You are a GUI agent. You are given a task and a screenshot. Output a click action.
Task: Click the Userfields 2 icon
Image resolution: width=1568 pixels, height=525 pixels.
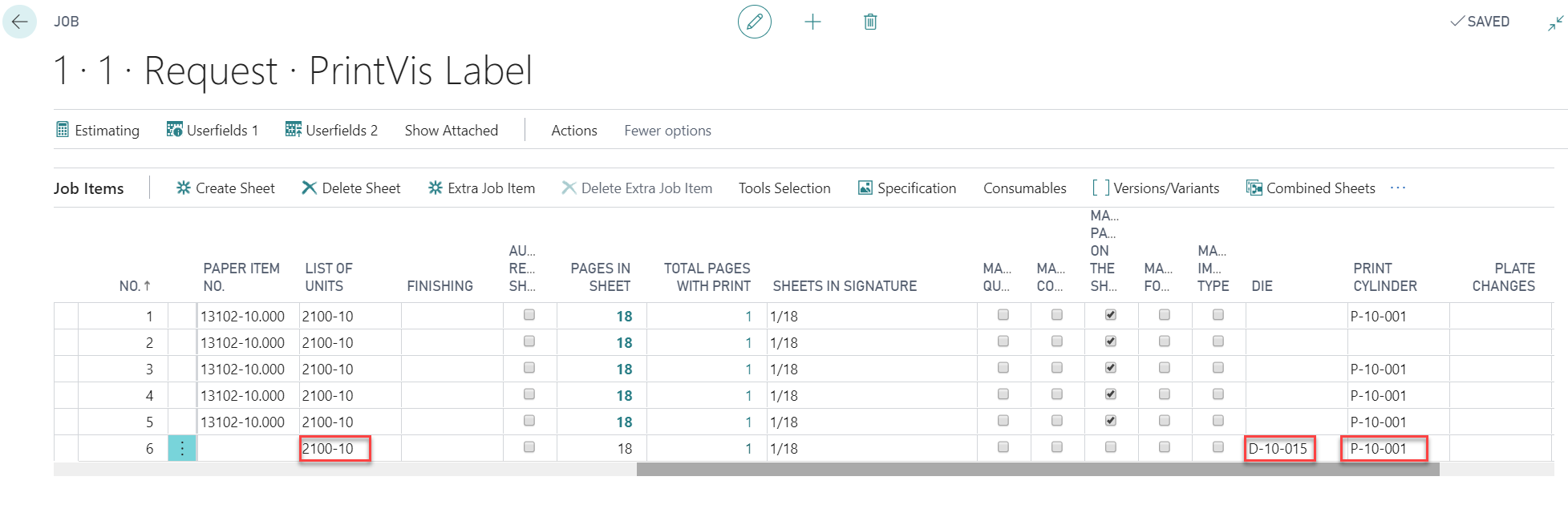click(294, 130)
